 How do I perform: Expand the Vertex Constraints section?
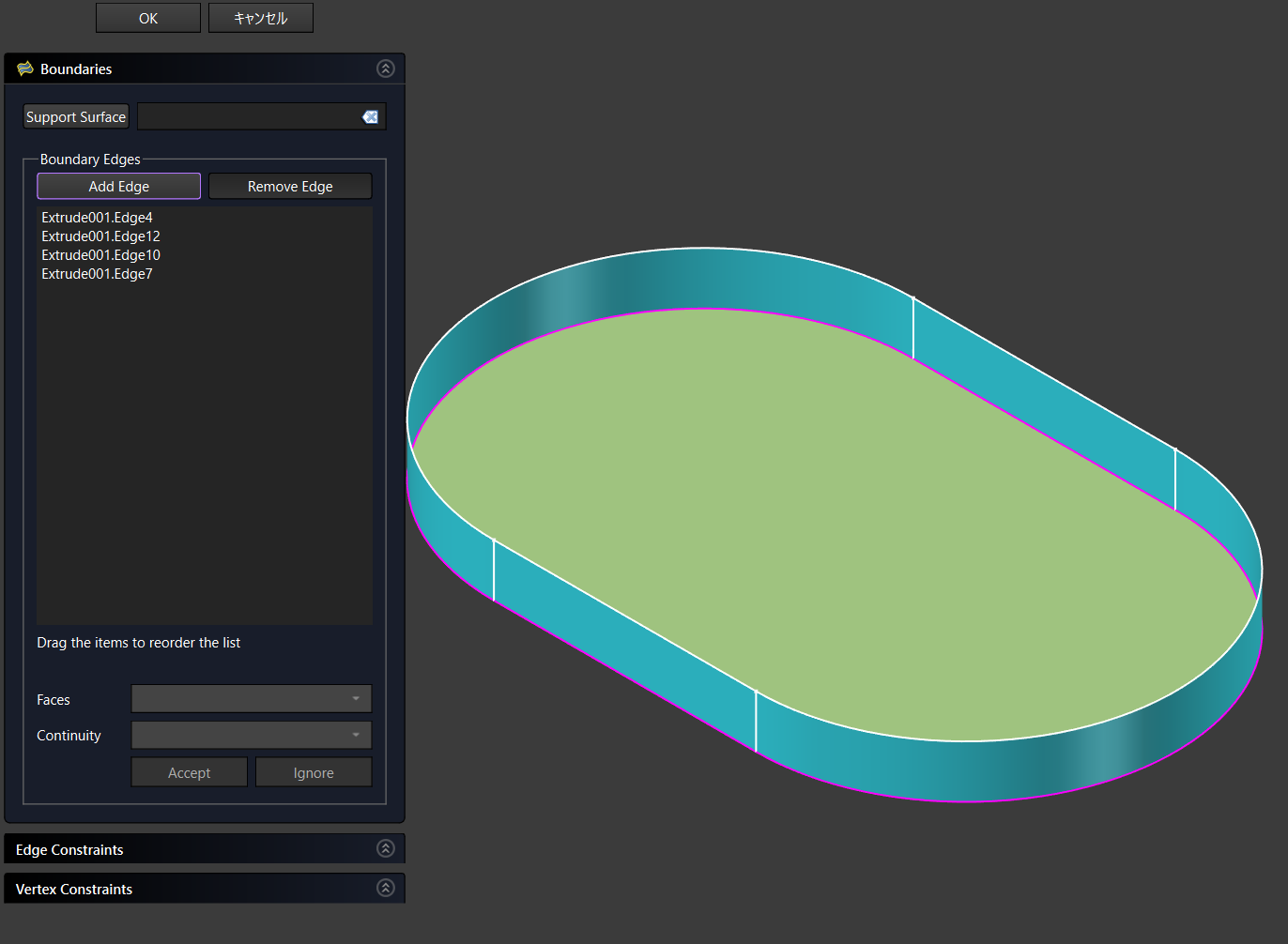385,888
